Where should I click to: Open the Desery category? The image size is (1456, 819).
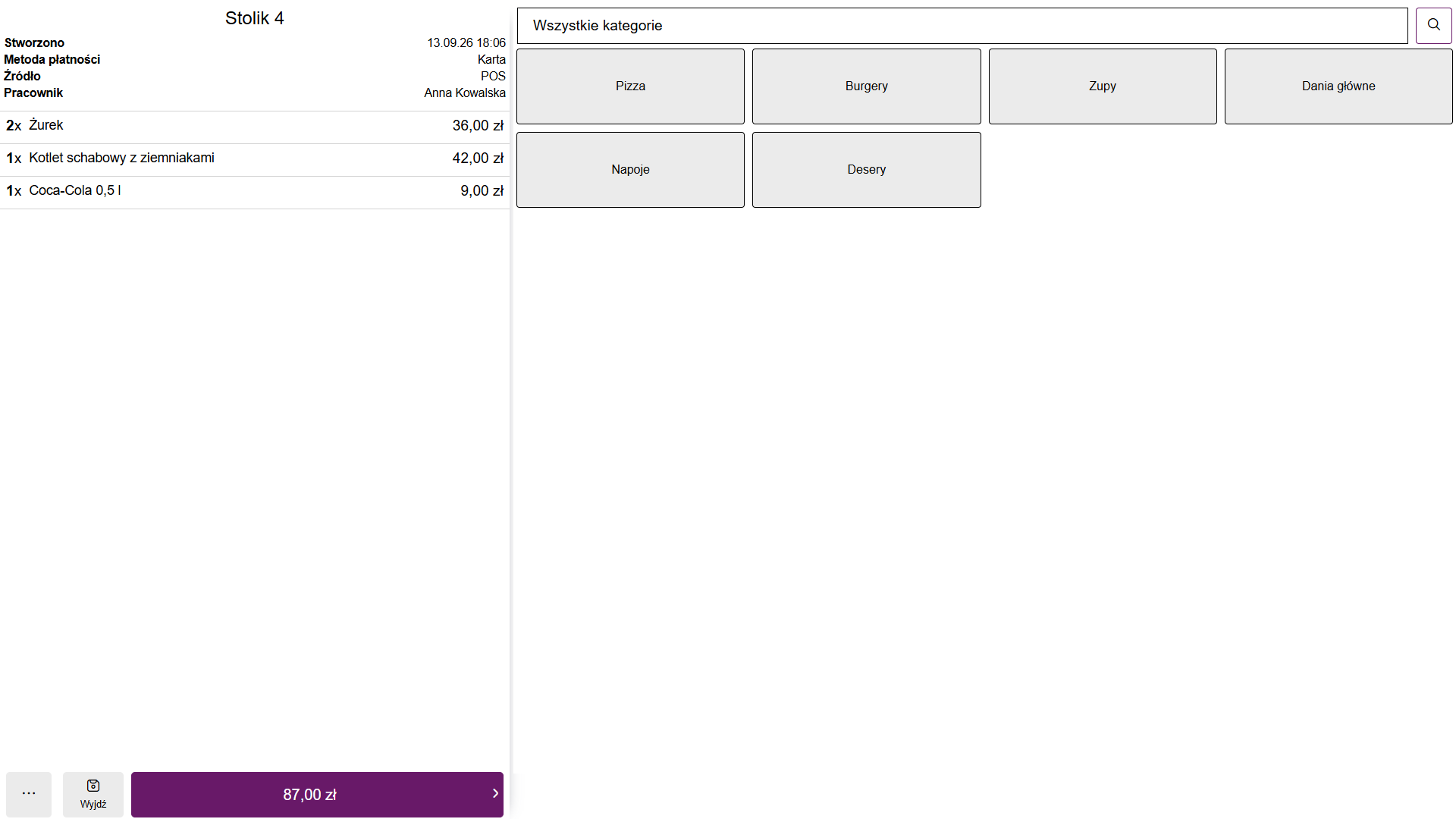pyautogui.click(x=866, y=170)
